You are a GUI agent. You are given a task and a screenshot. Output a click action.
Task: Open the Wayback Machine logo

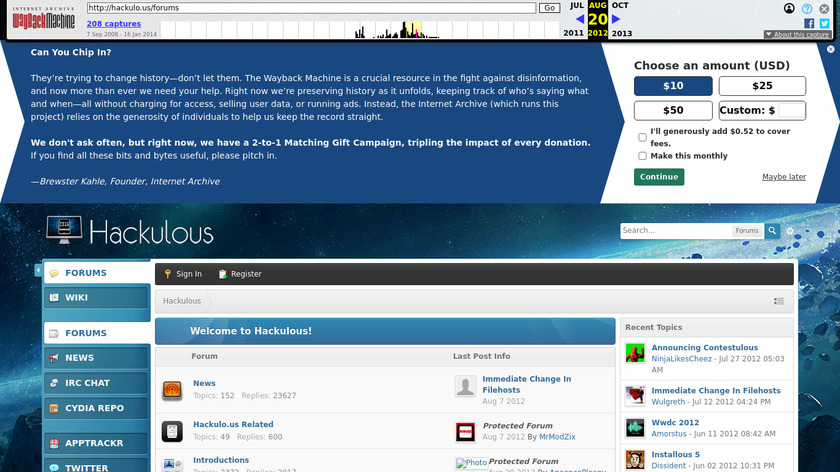point(43,18)
